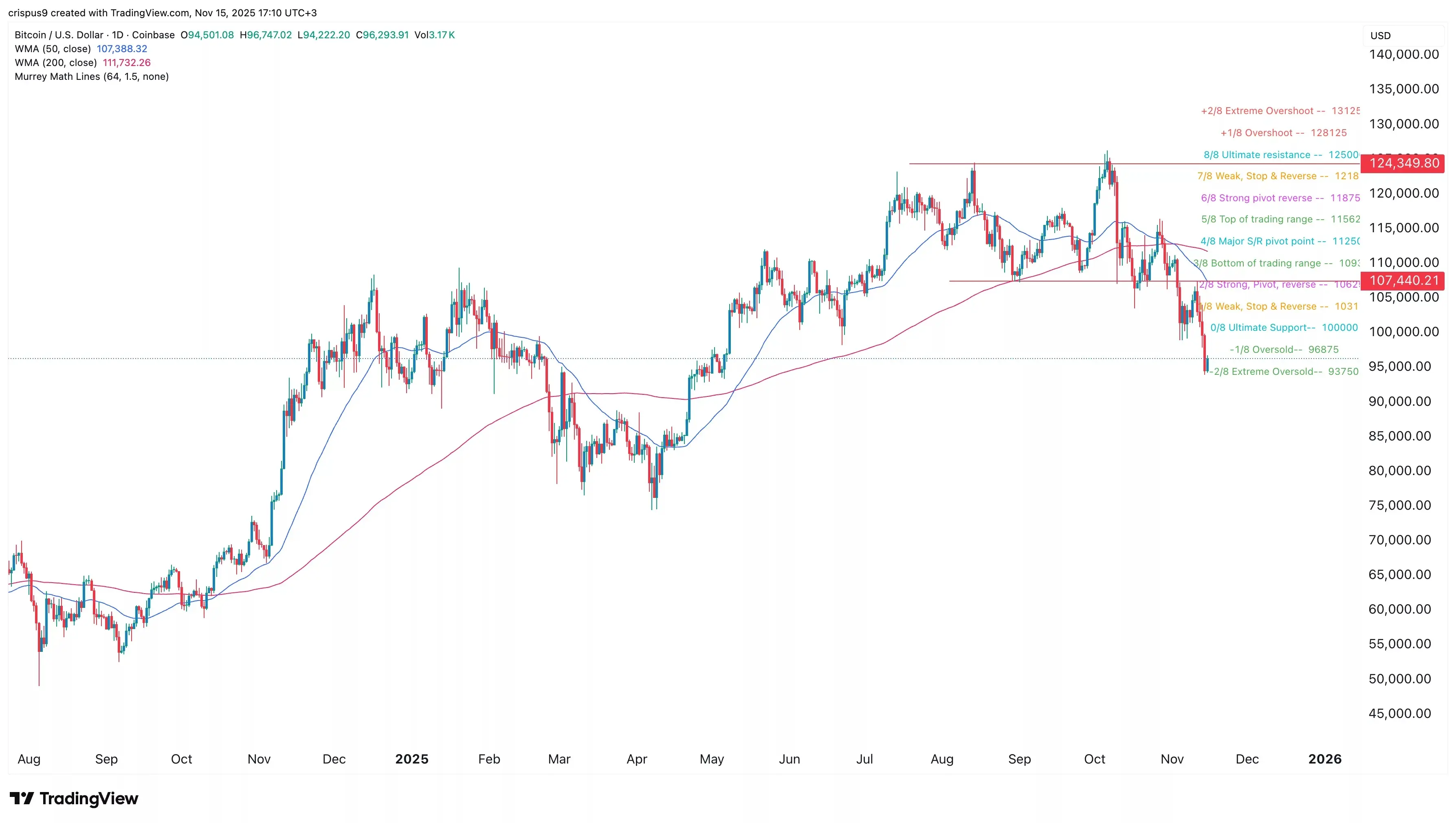Click the blue 50 WMA value 107,388.32
The image size is (1456, 823).
pos(121,48)
